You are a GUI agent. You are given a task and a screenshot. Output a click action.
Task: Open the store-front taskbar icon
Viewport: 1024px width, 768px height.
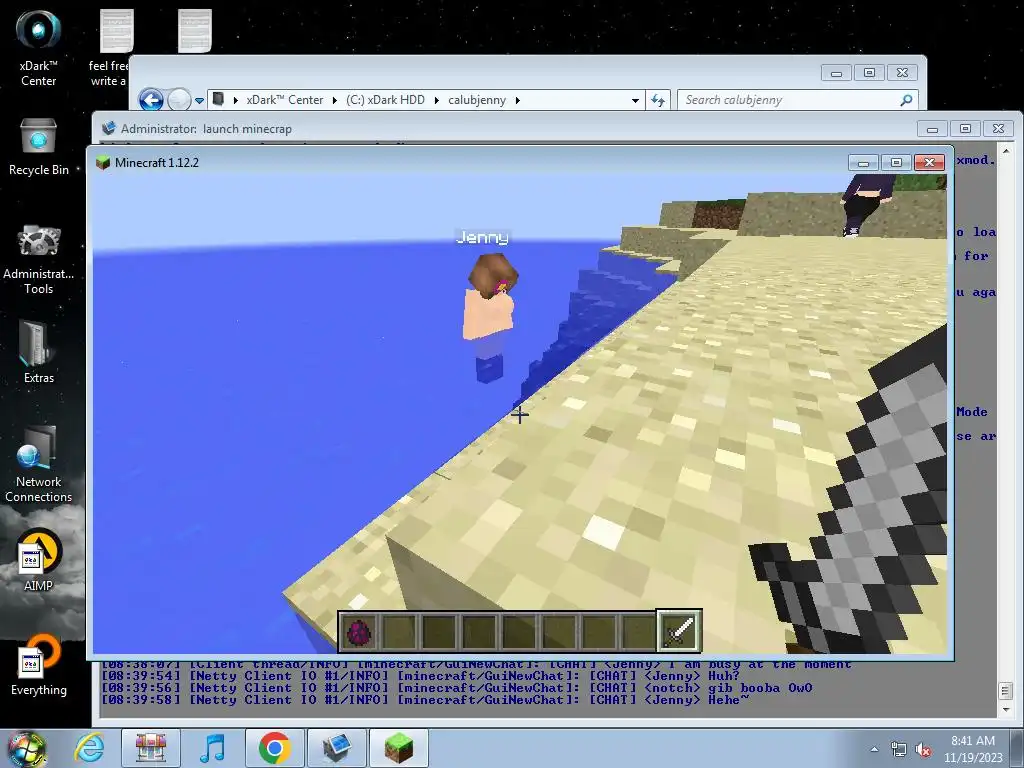(151, 748)
